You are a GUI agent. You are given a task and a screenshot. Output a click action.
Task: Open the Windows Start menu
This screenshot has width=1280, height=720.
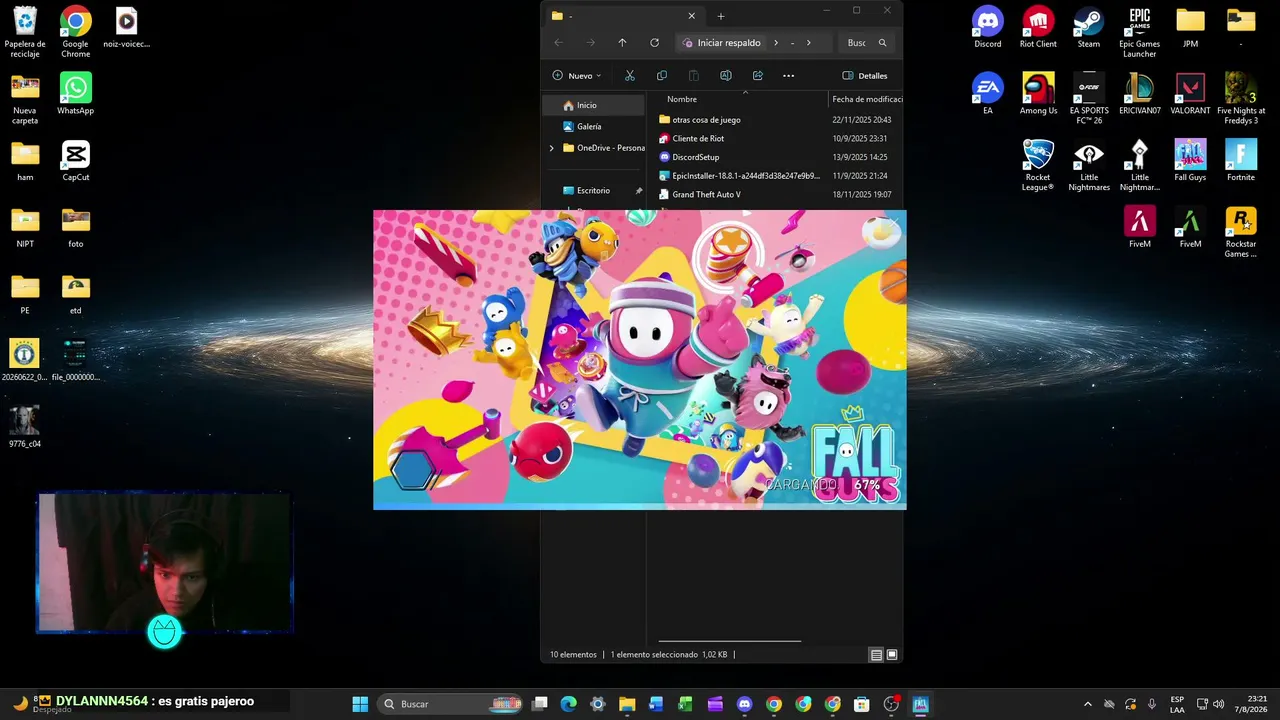pyautogui.click(x=360, y=704)
